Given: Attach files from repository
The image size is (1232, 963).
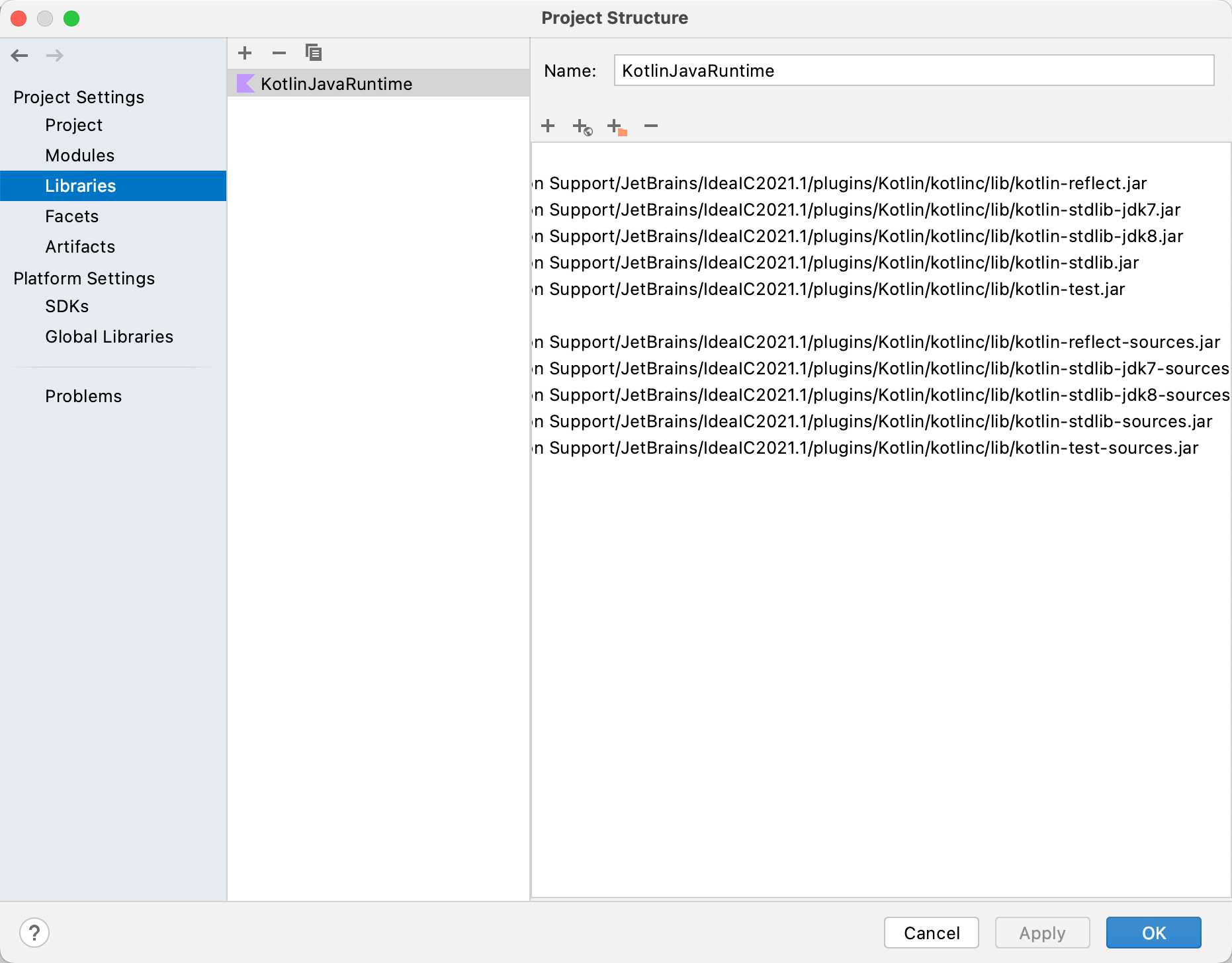Looking at the screenshot, I should click(581, 126).
